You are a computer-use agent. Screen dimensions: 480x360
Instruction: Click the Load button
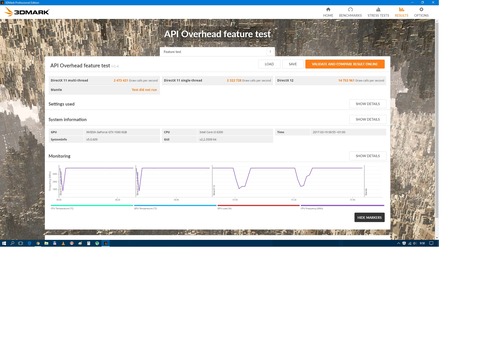pyautogui.click(x=269, y=64)
